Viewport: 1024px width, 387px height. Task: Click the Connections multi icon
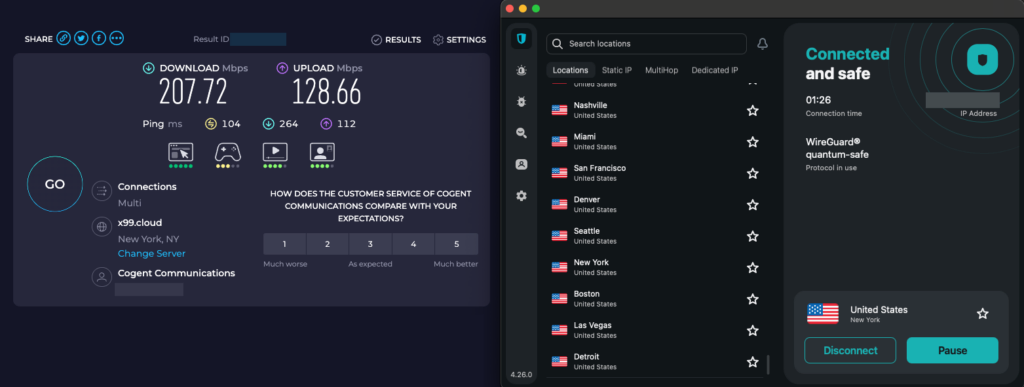pyautogui.click(x=101, y=191)
